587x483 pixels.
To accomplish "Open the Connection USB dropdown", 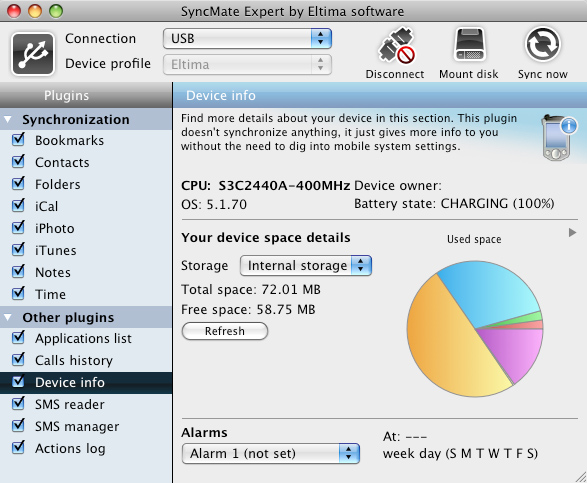I will pyautogui.click(x=247, y=38).
